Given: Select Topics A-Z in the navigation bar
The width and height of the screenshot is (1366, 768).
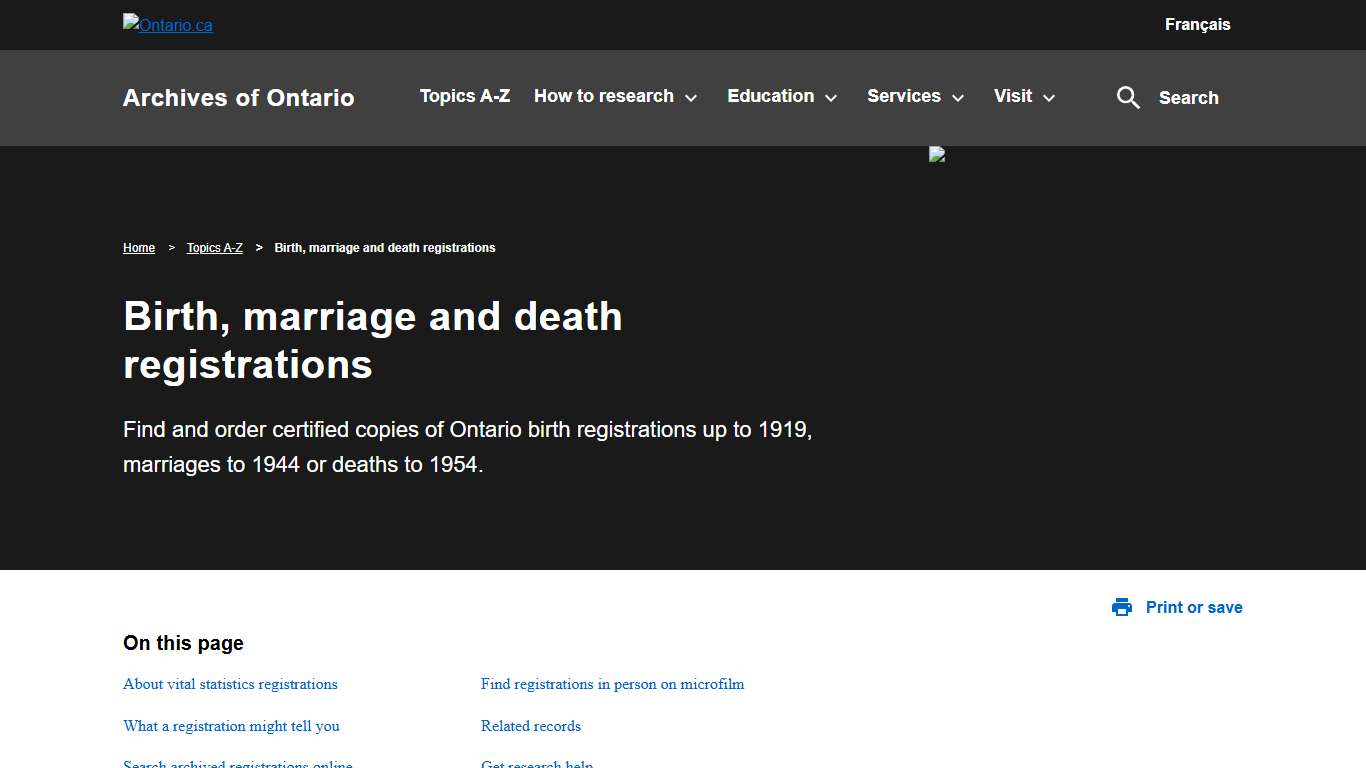Looking at the screenshot, I should [464, 96].
